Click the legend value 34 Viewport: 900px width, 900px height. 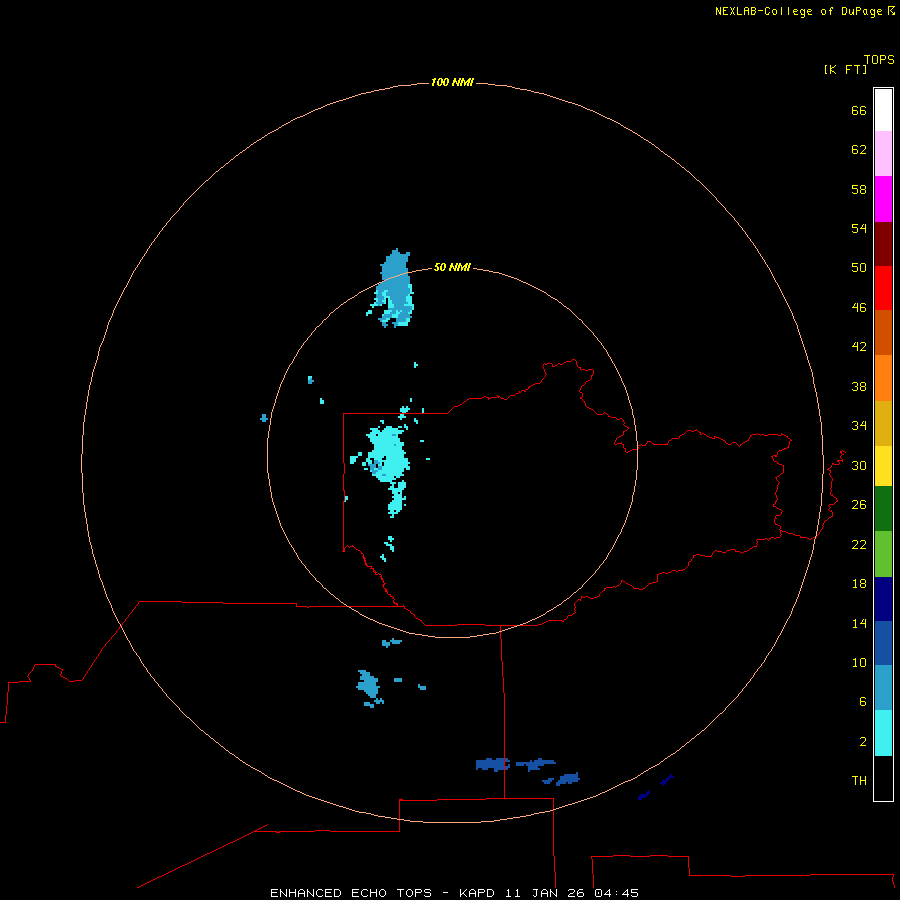coord(859,425)
